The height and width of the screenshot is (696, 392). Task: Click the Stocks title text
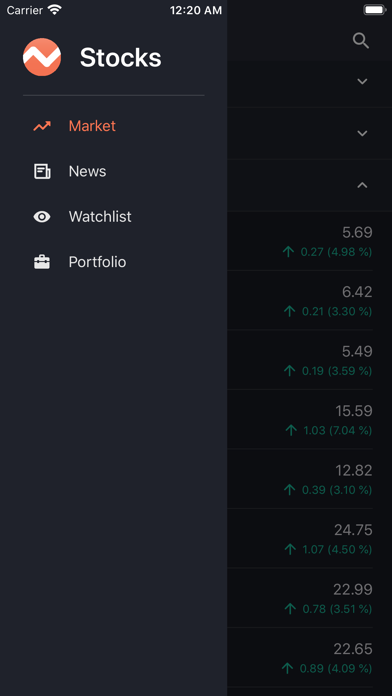click(x=121, y=58)
